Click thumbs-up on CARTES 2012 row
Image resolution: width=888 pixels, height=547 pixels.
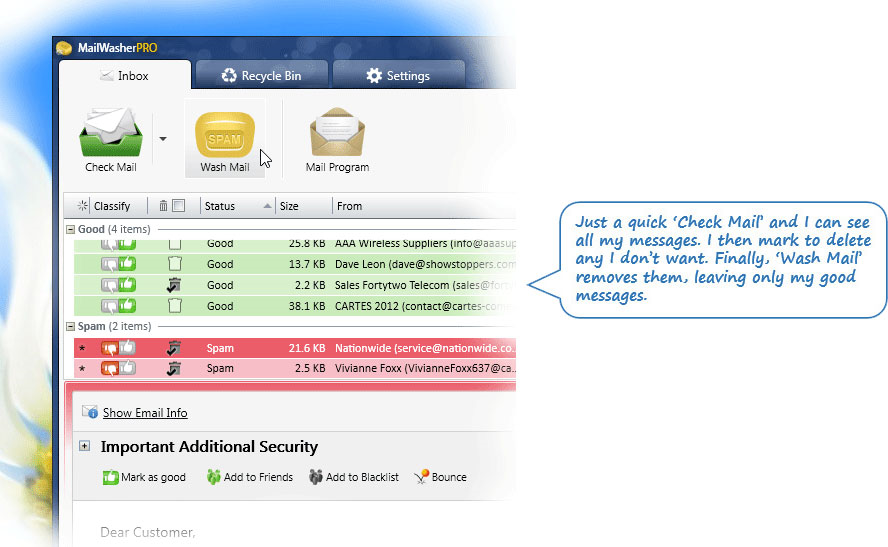tap(127, 306)
